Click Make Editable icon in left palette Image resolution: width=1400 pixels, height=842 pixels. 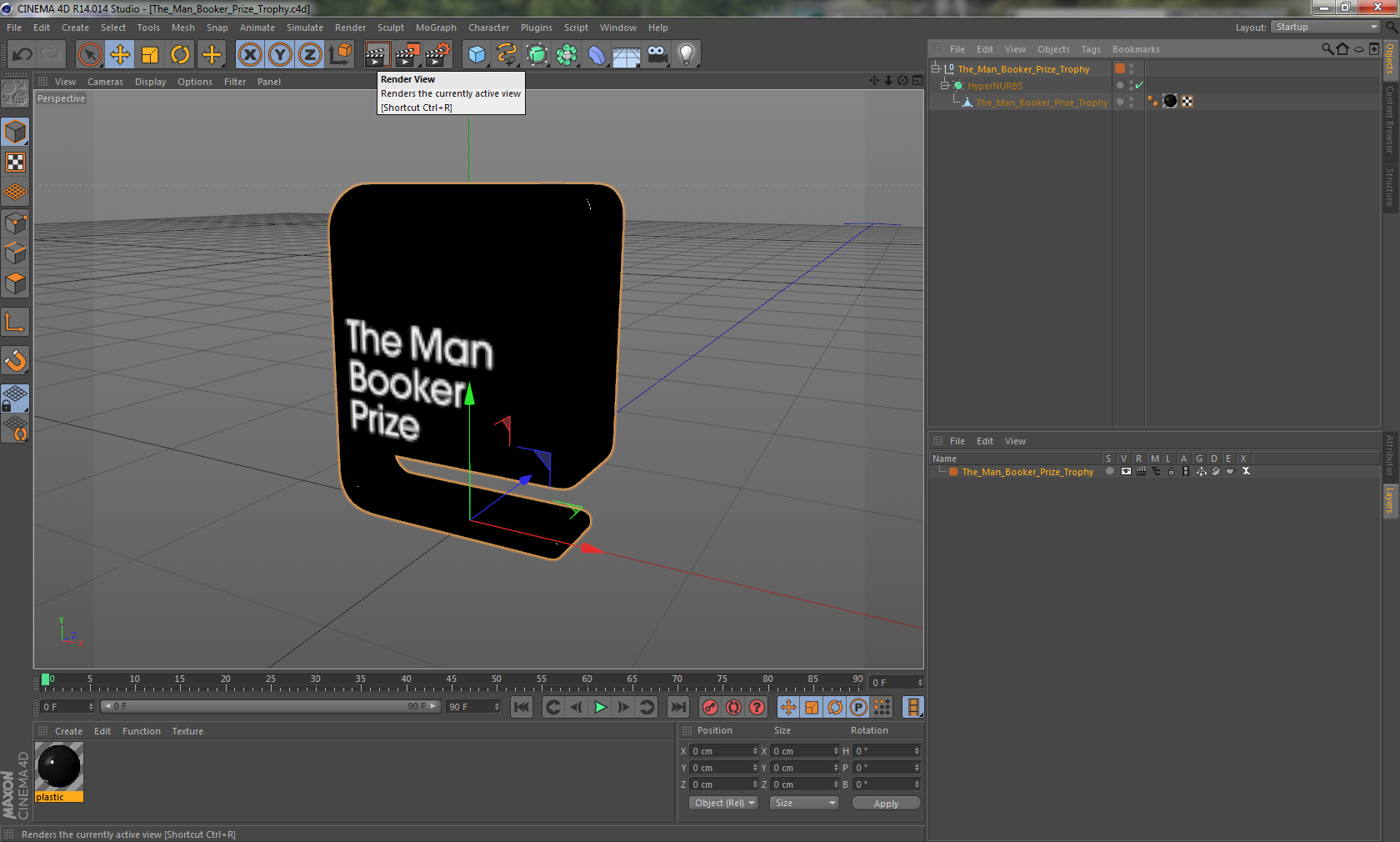coord(15,93)
